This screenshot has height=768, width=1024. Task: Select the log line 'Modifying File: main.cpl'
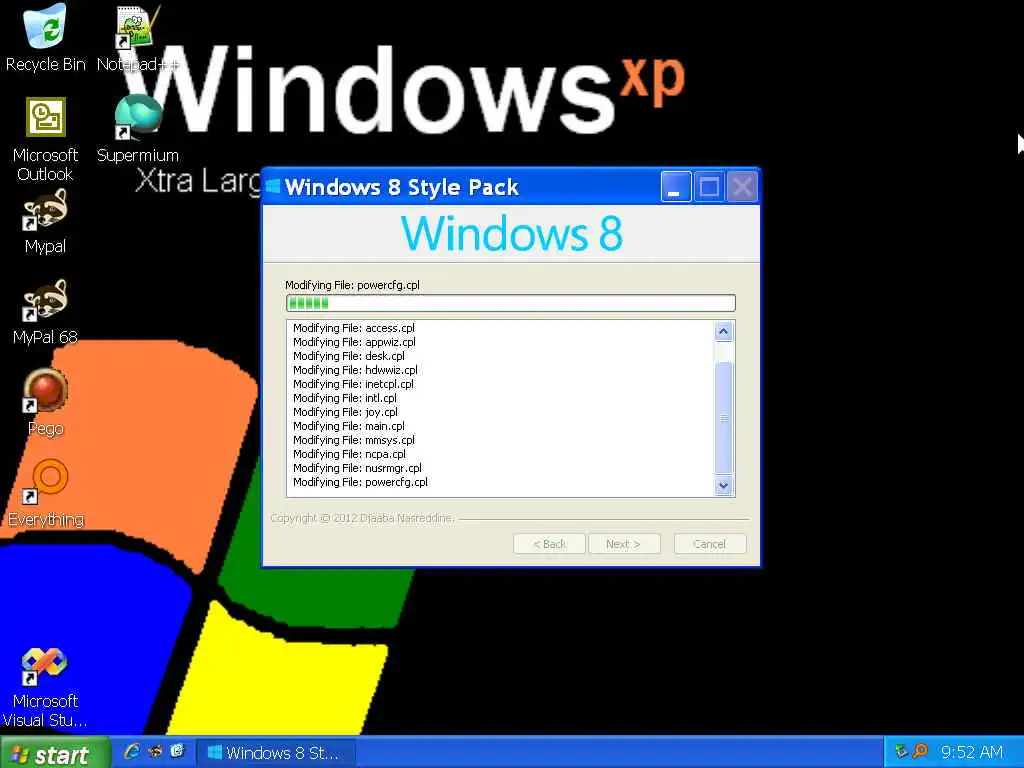349,426
